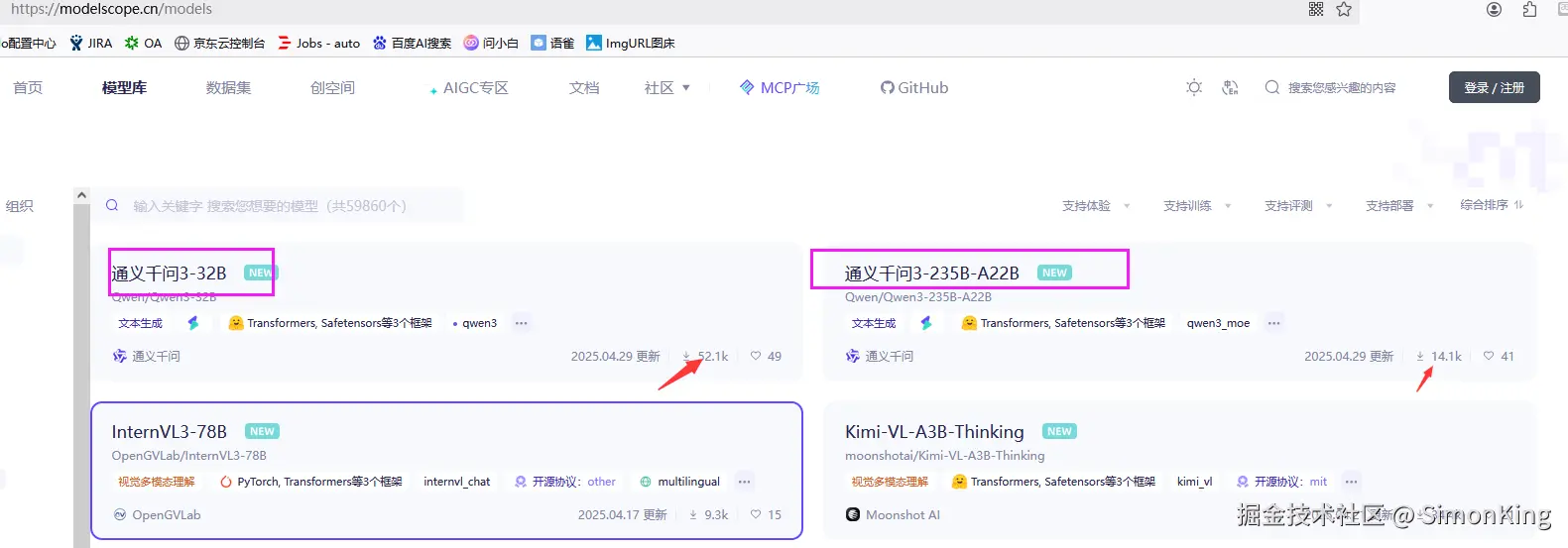Viewport: 1568px width, 548px height.
Task: Expand the 支持体验 filter dropdown
Action: [x=1096, y=205]
